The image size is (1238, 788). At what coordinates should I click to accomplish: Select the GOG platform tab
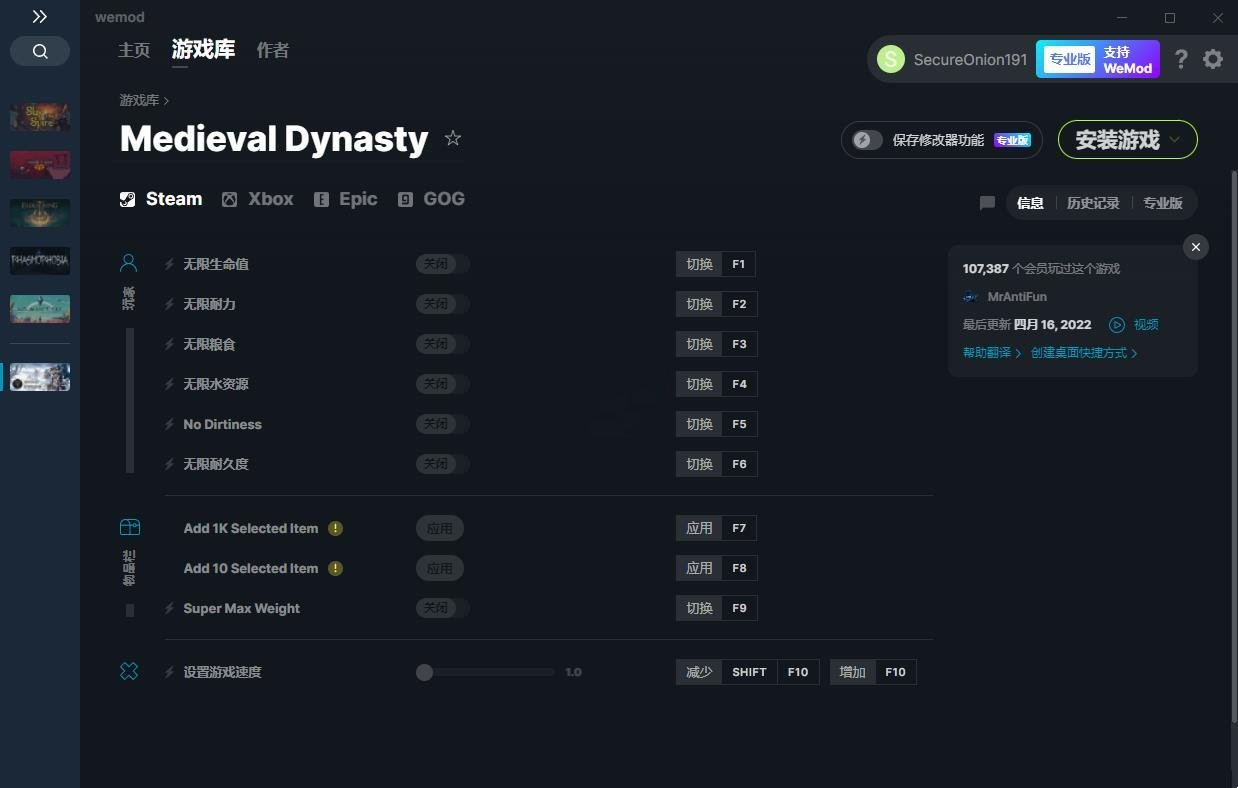431,199
